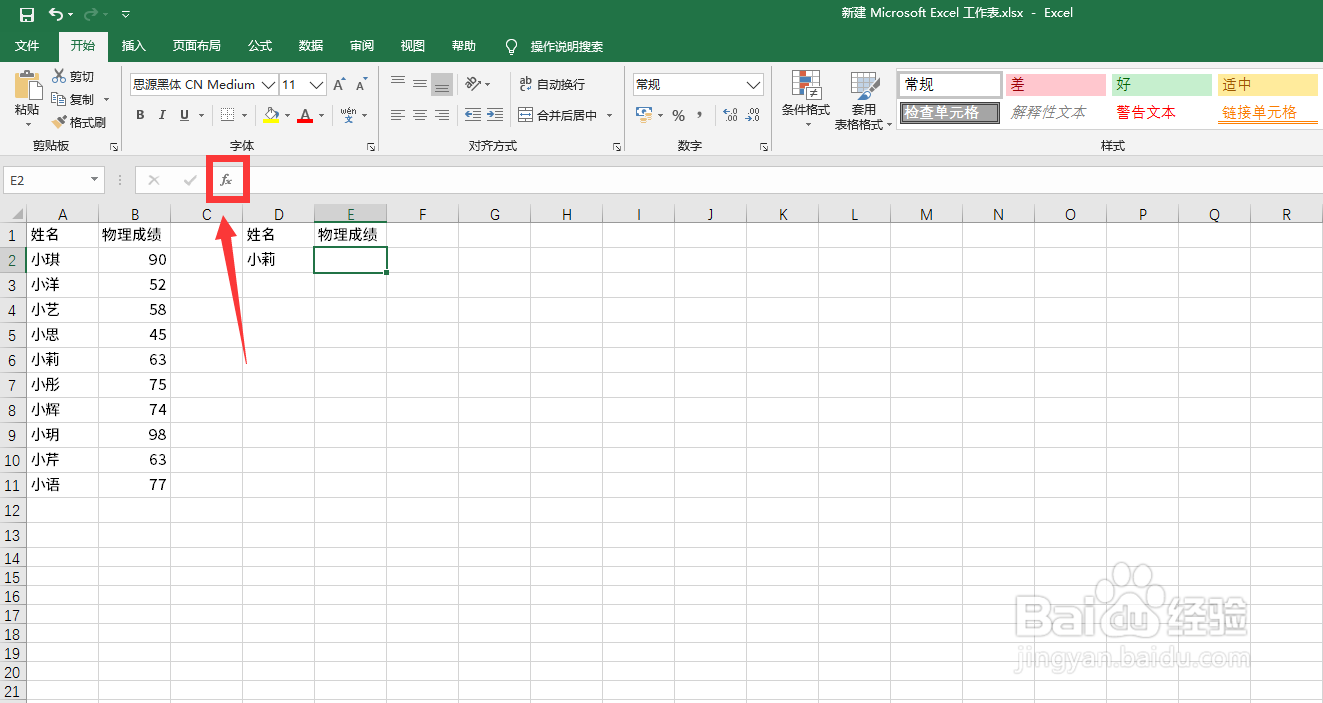
Task: Apply Percent Style in the Number group
Action: coord(678,116)
